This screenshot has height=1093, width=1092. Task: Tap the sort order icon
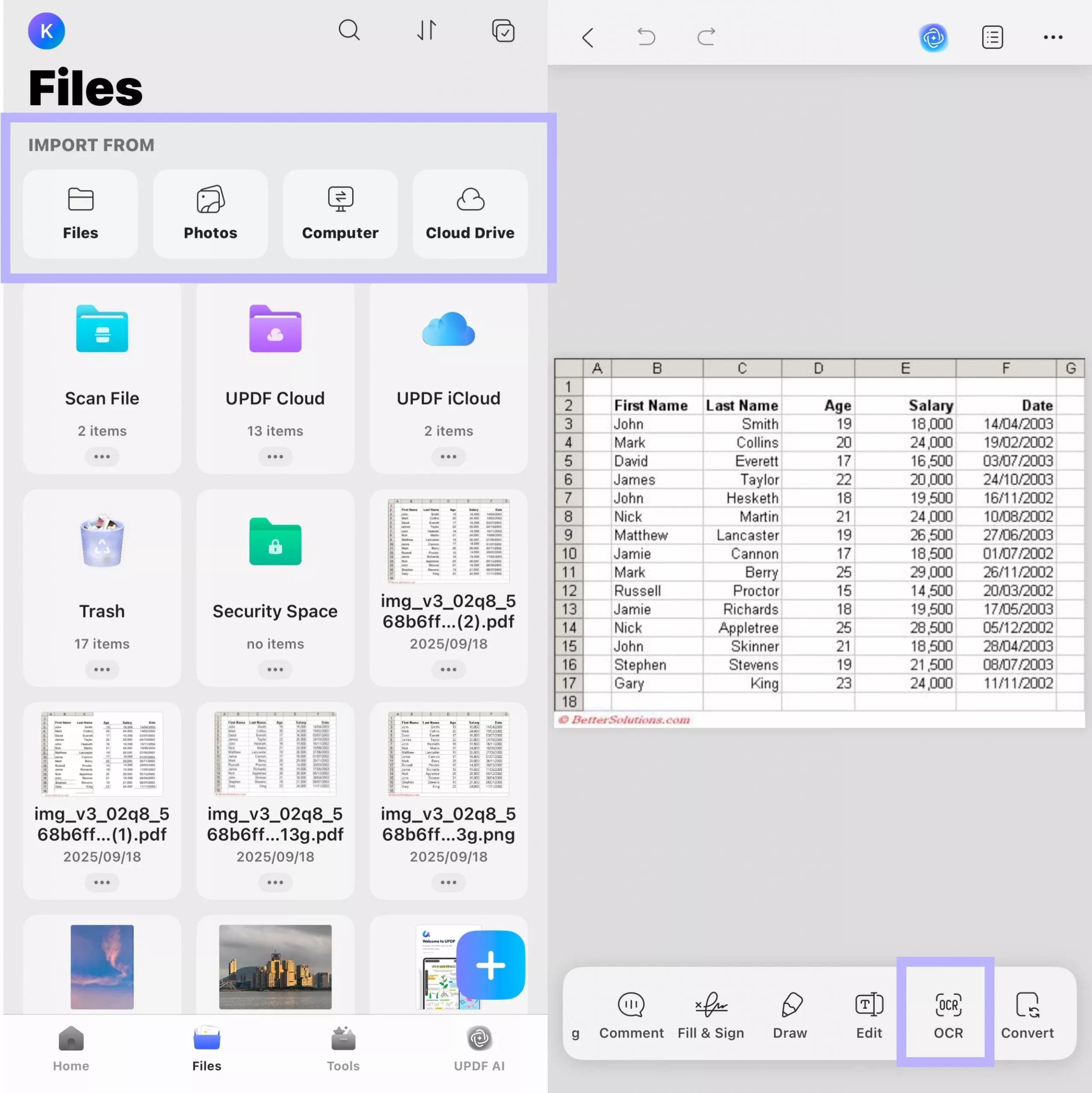point(426,30)
